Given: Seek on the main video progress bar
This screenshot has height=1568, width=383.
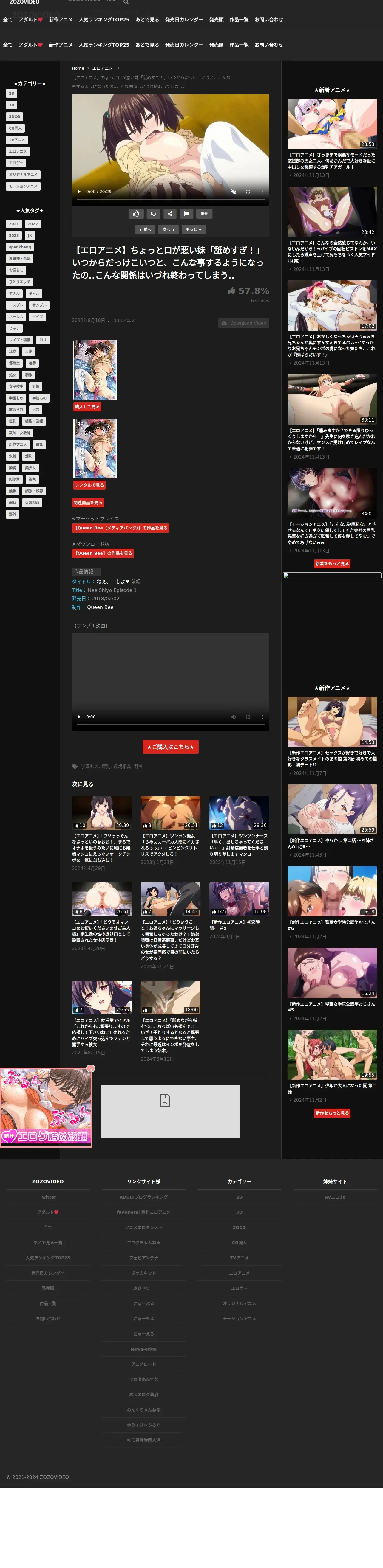Looking at the screenshot, I should (x=170, y=200).
